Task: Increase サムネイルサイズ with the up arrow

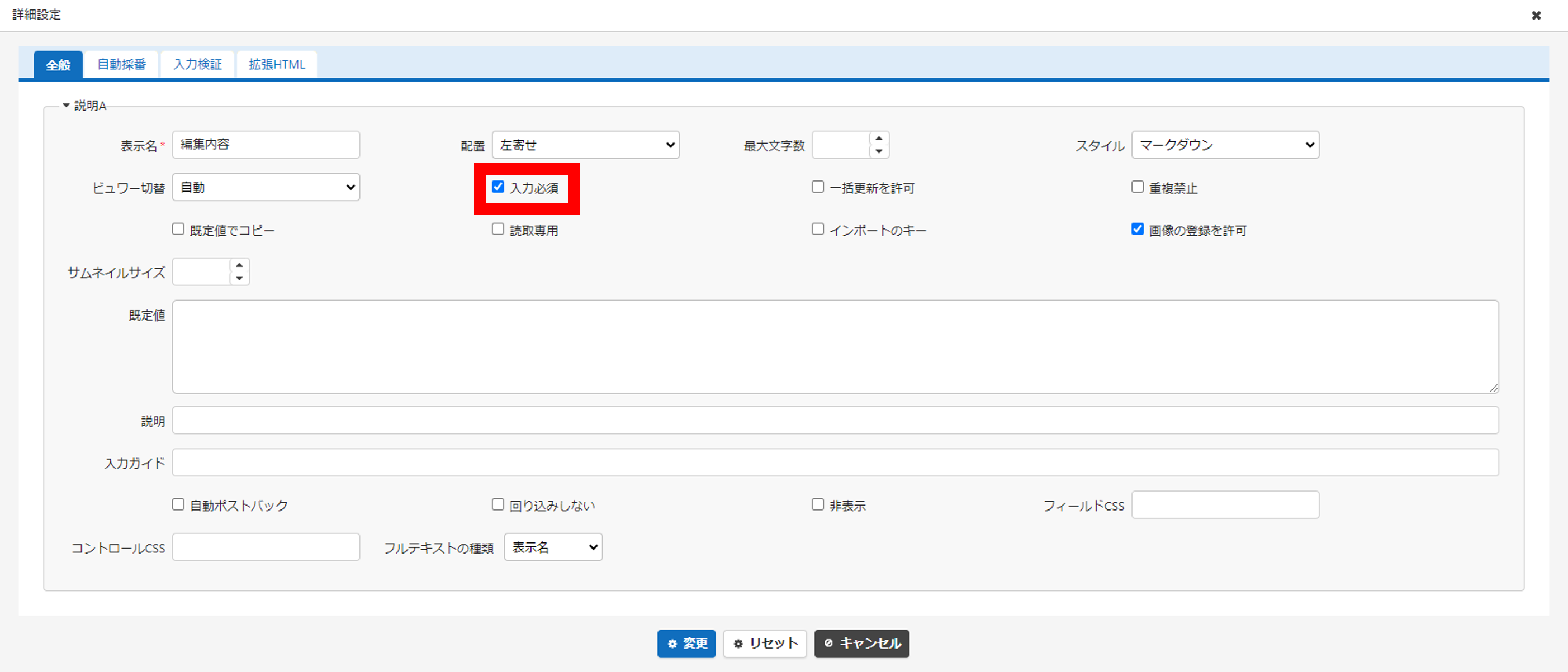Action: point(239,266)
